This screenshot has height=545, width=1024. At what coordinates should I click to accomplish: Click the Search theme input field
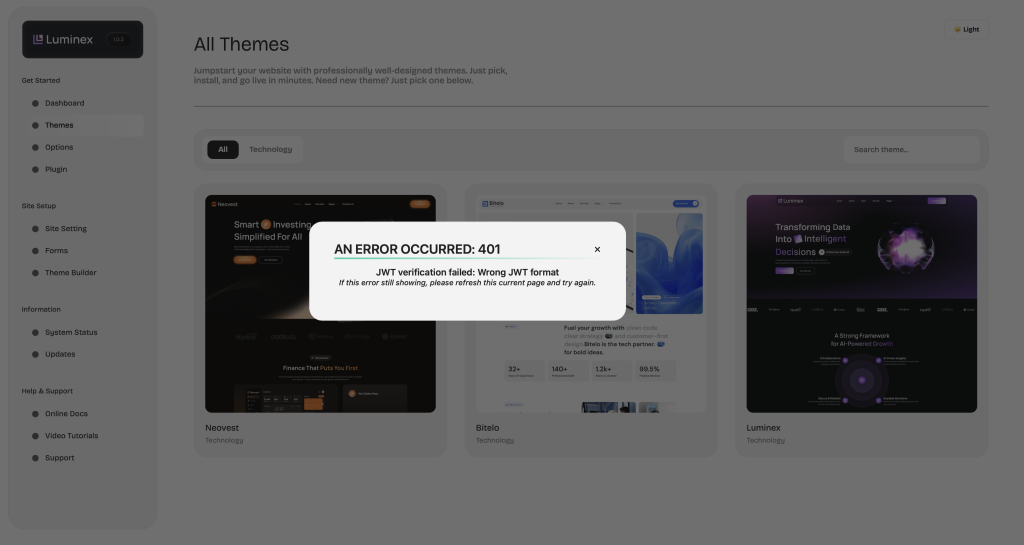pos(911,149)
